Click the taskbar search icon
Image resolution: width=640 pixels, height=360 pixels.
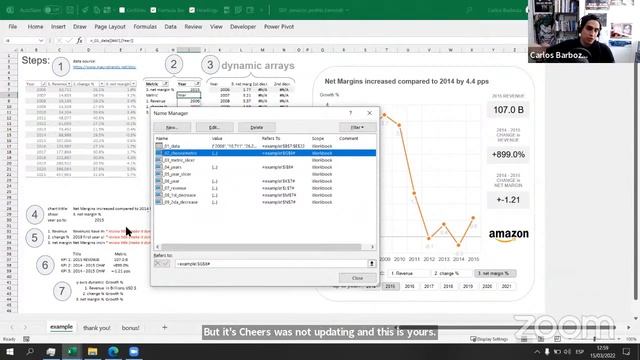pos(30,351)
